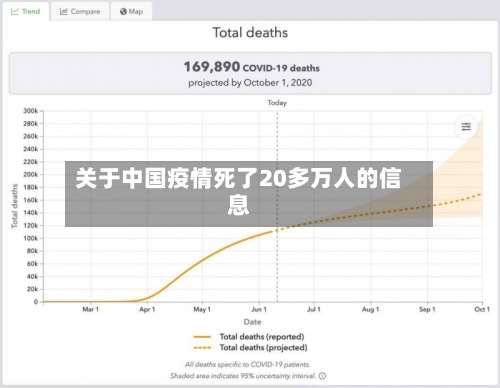Click the 100k y-axis label
Image resolution: width=500 pixels, height=388 pixels.
(31, 238)
